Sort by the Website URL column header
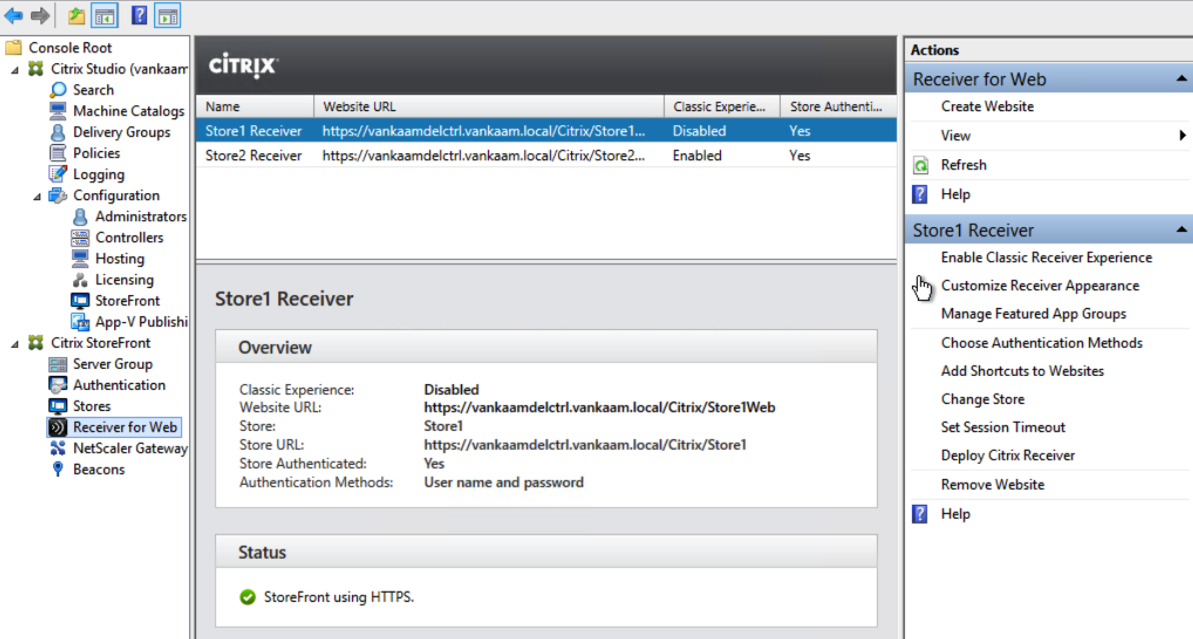The height and width of the screenshot is (639, 1193). point(488,106)
